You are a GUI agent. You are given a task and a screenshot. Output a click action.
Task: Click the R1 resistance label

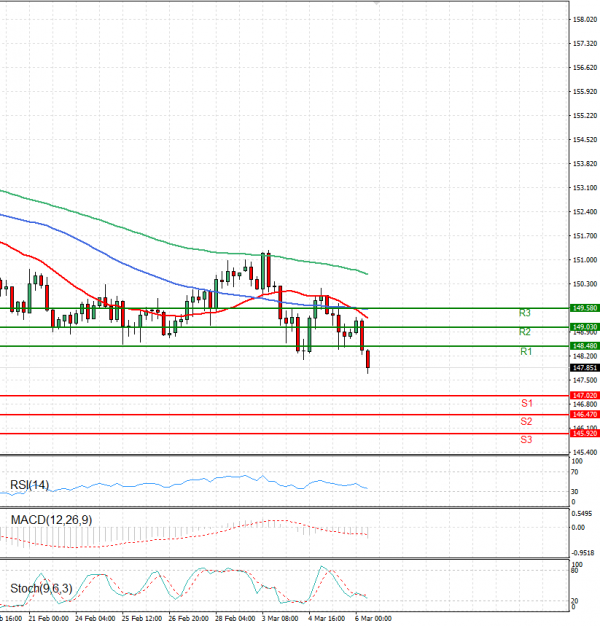(x=526, y=351)
